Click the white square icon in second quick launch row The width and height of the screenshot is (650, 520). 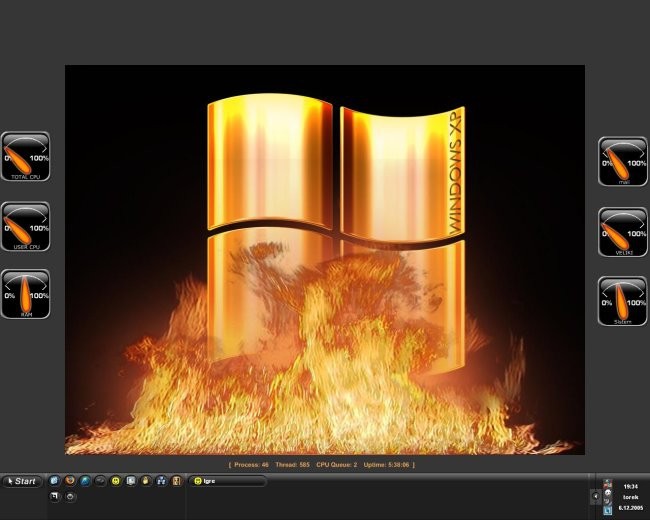point(54,496)
